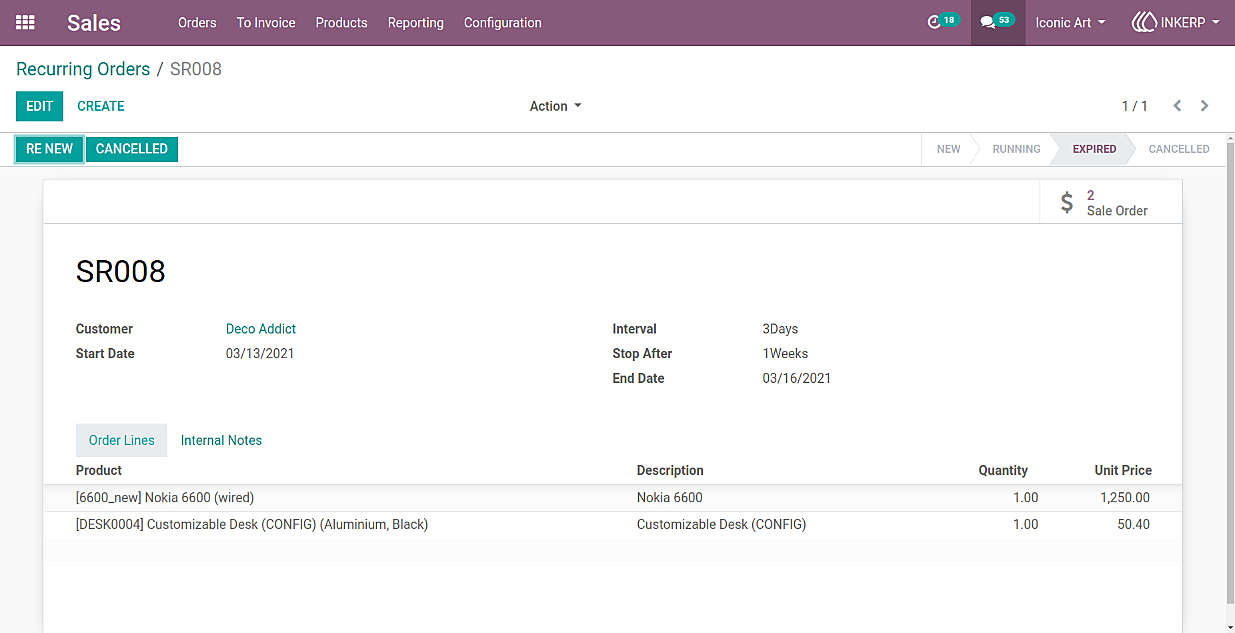Expand the Action dropdown
1235x633 pixels.
pos(555,106)
